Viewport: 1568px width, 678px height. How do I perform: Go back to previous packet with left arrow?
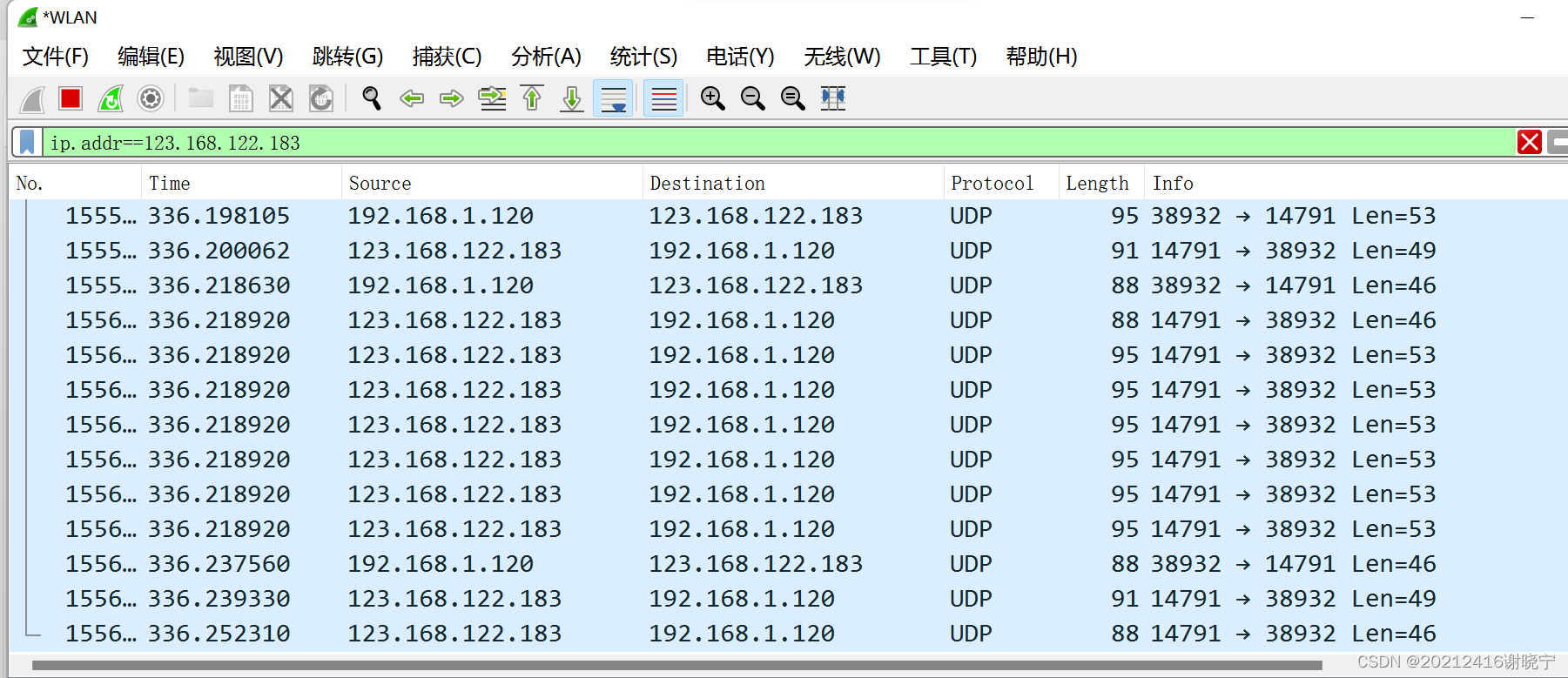pos(412,98)
